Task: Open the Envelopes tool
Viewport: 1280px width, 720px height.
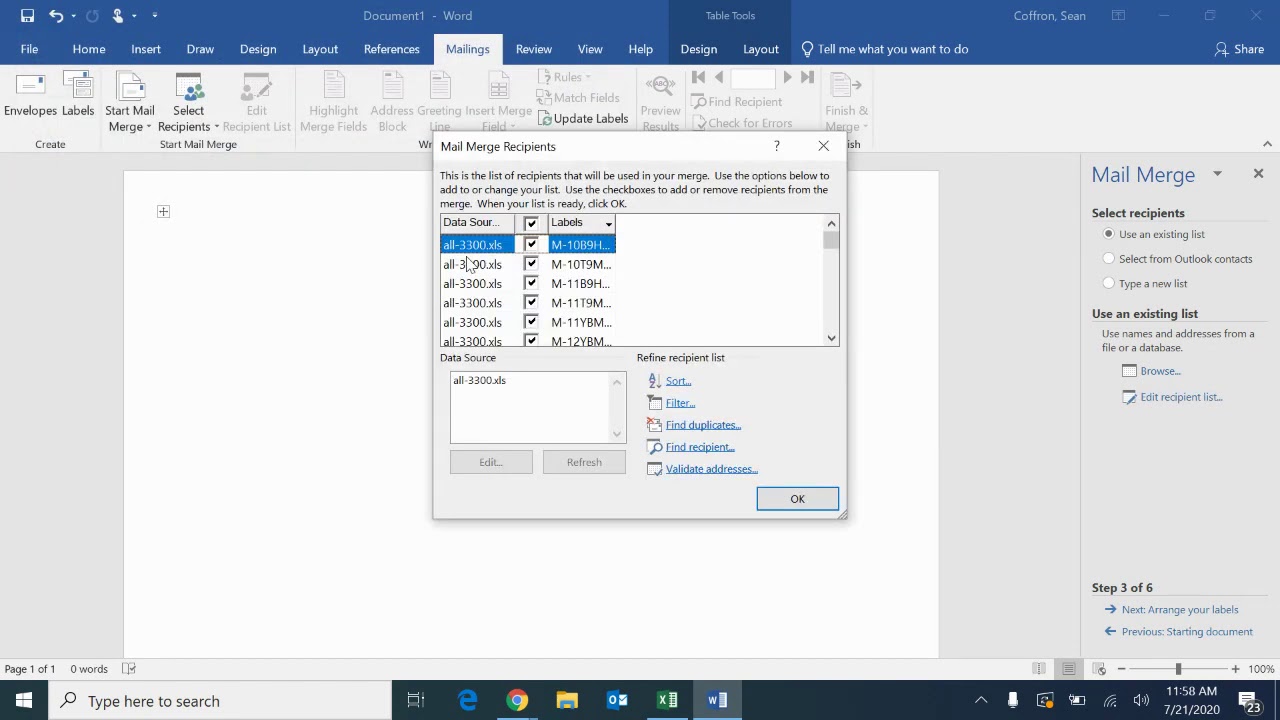Action: [x=30, y=96]
